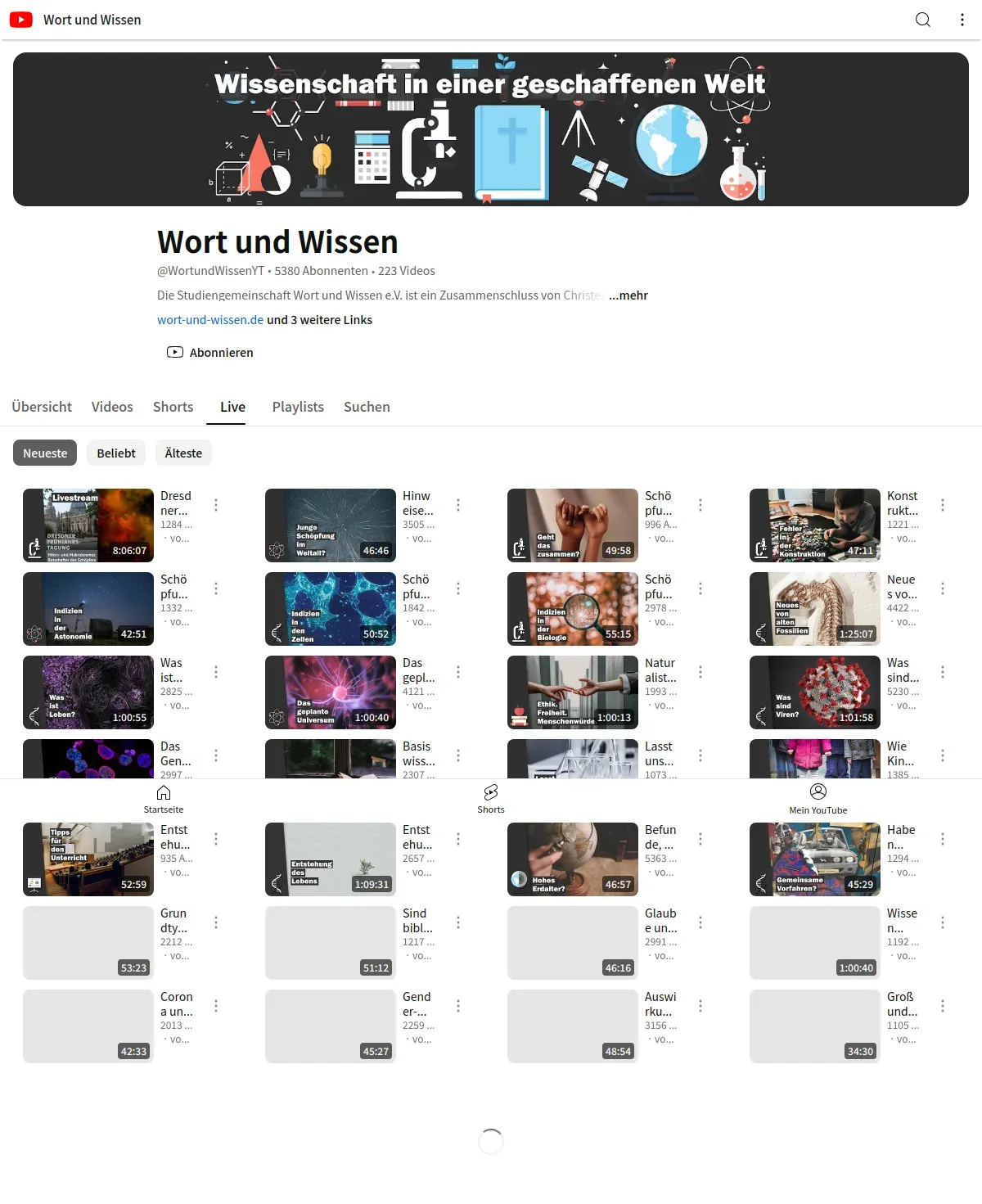Open options for the Konstruktion video 47:11
This screenshot has width=982, height=1204.
pos(943,505)
